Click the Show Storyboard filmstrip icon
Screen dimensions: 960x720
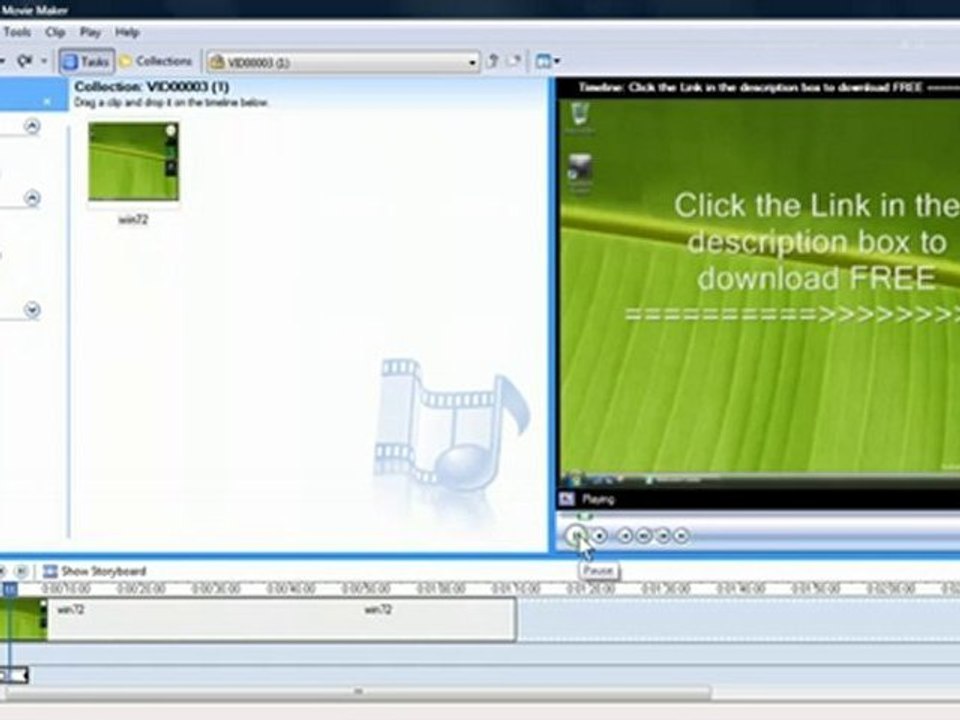click(50, 571)
